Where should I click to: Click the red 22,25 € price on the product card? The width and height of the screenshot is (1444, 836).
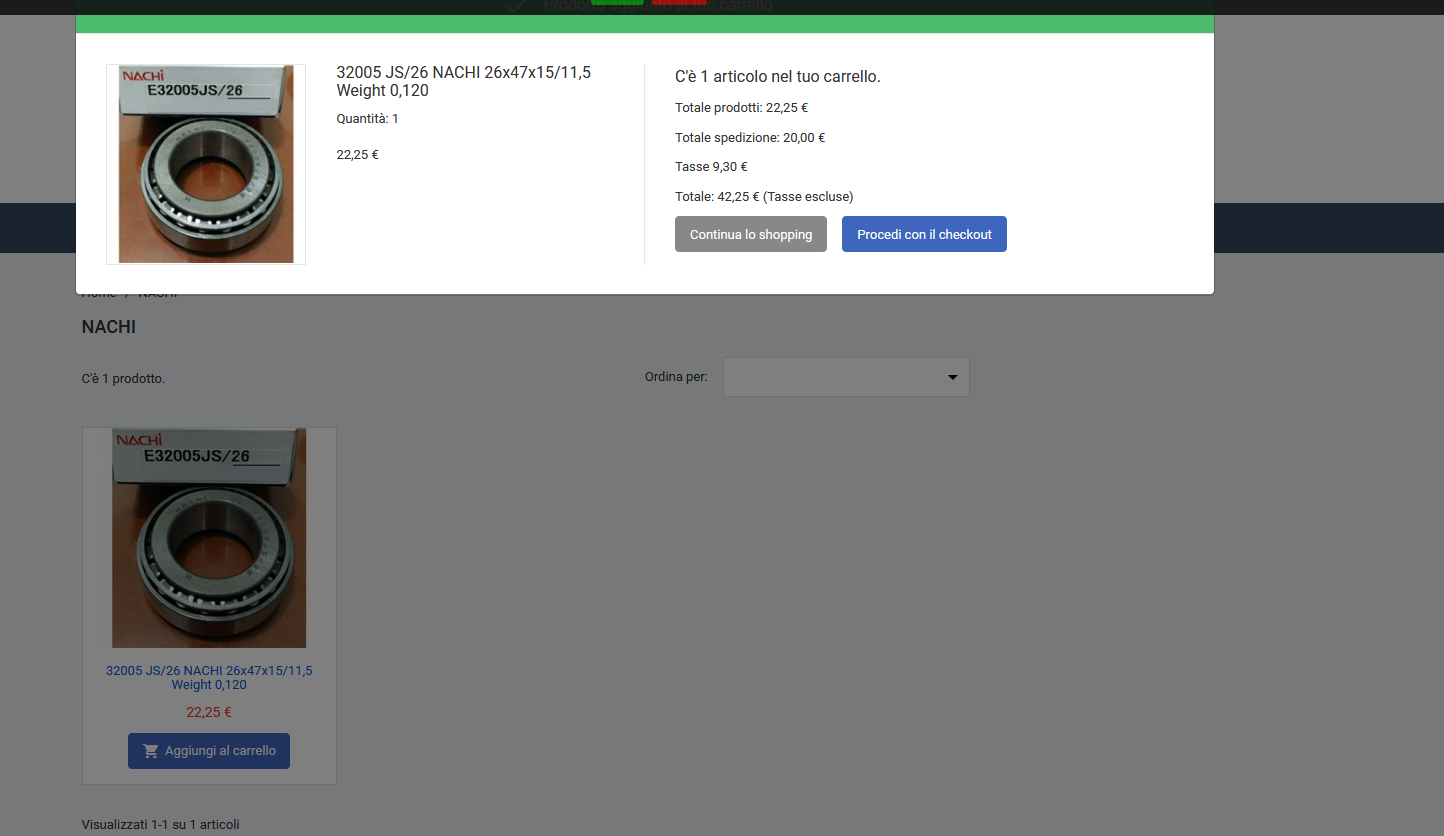(209, 713)
